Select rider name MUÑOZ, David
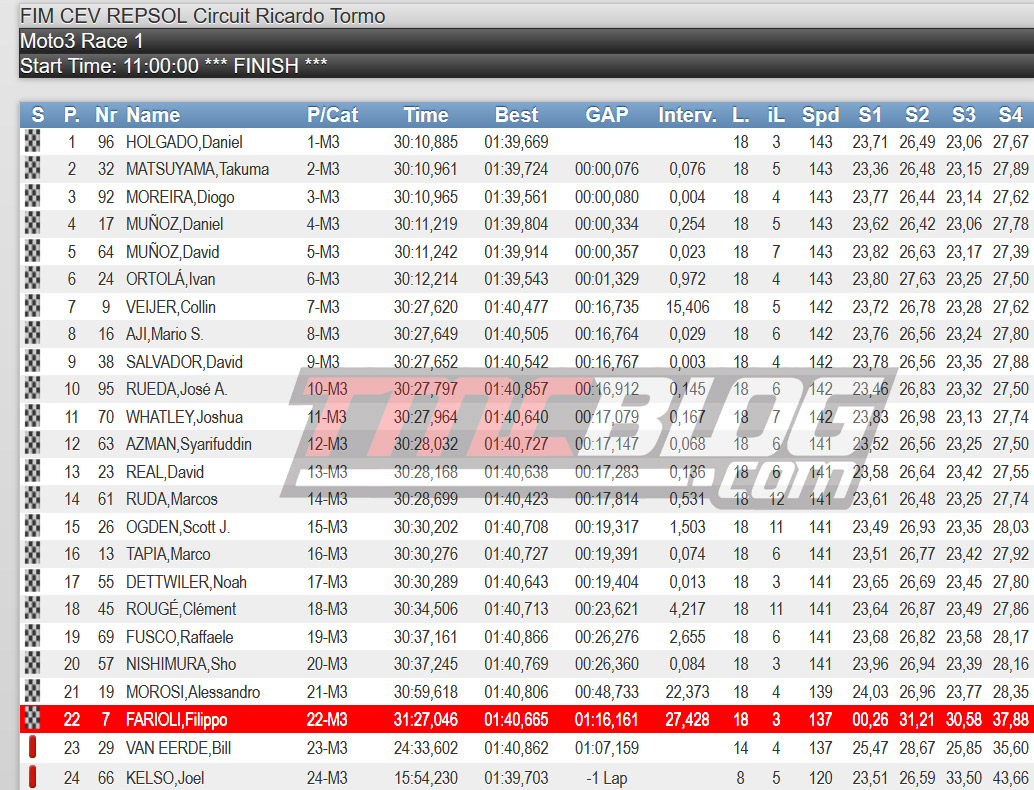 pos(172,252)
